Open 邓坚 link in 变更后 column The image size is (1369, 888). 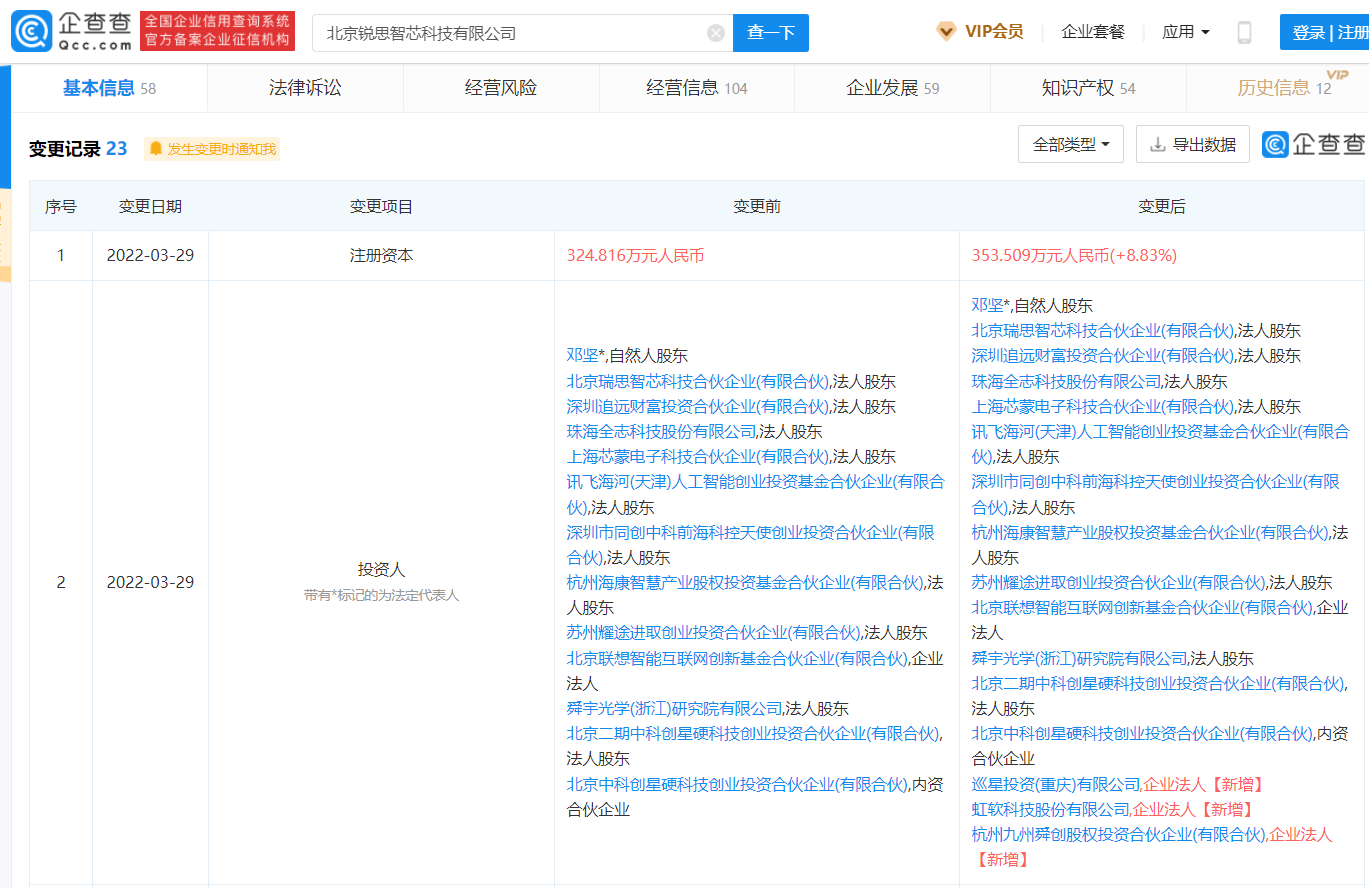tap(987, 305)
